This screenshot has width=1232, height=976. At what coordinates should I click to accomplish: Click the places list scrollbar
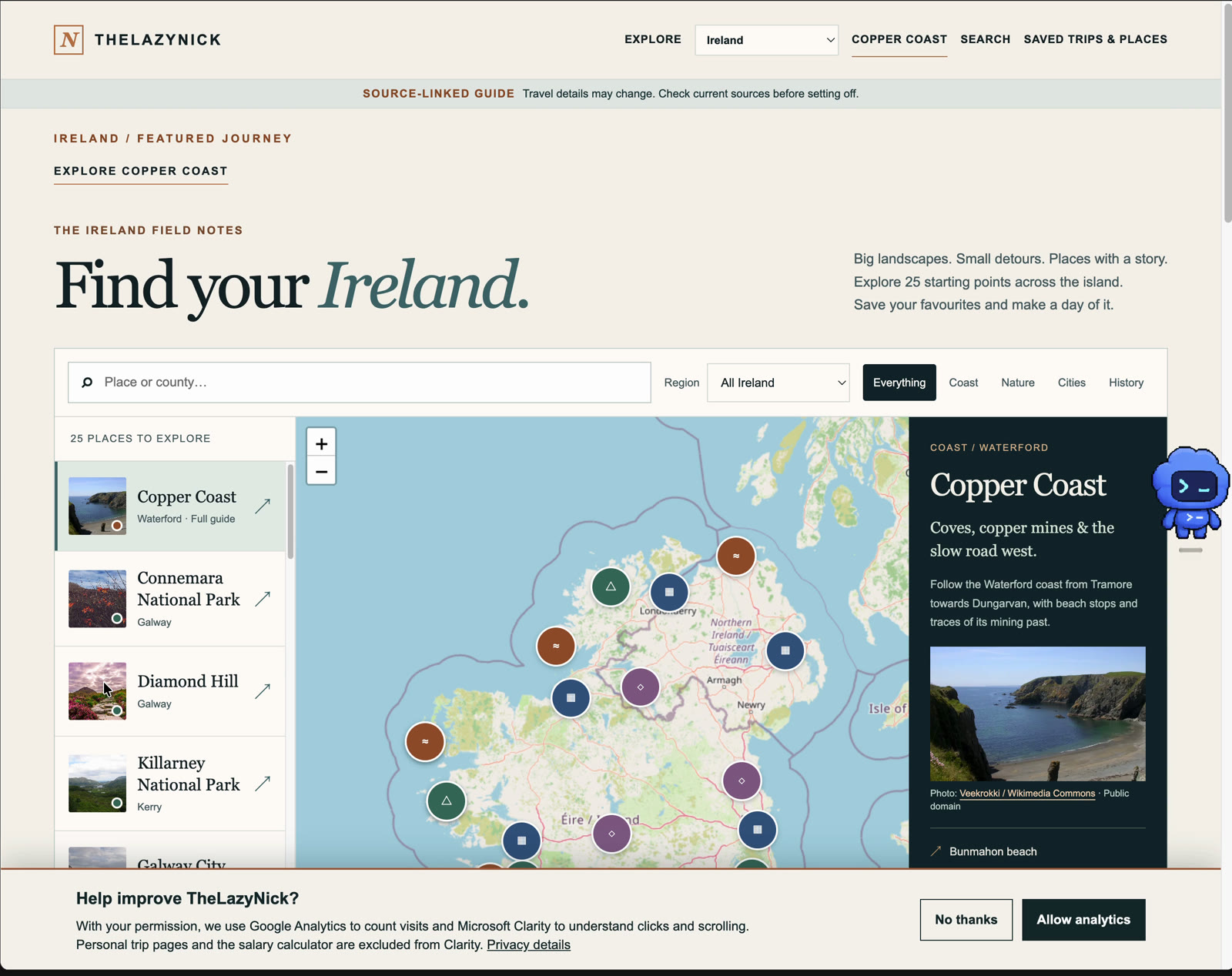coord(290,511)
